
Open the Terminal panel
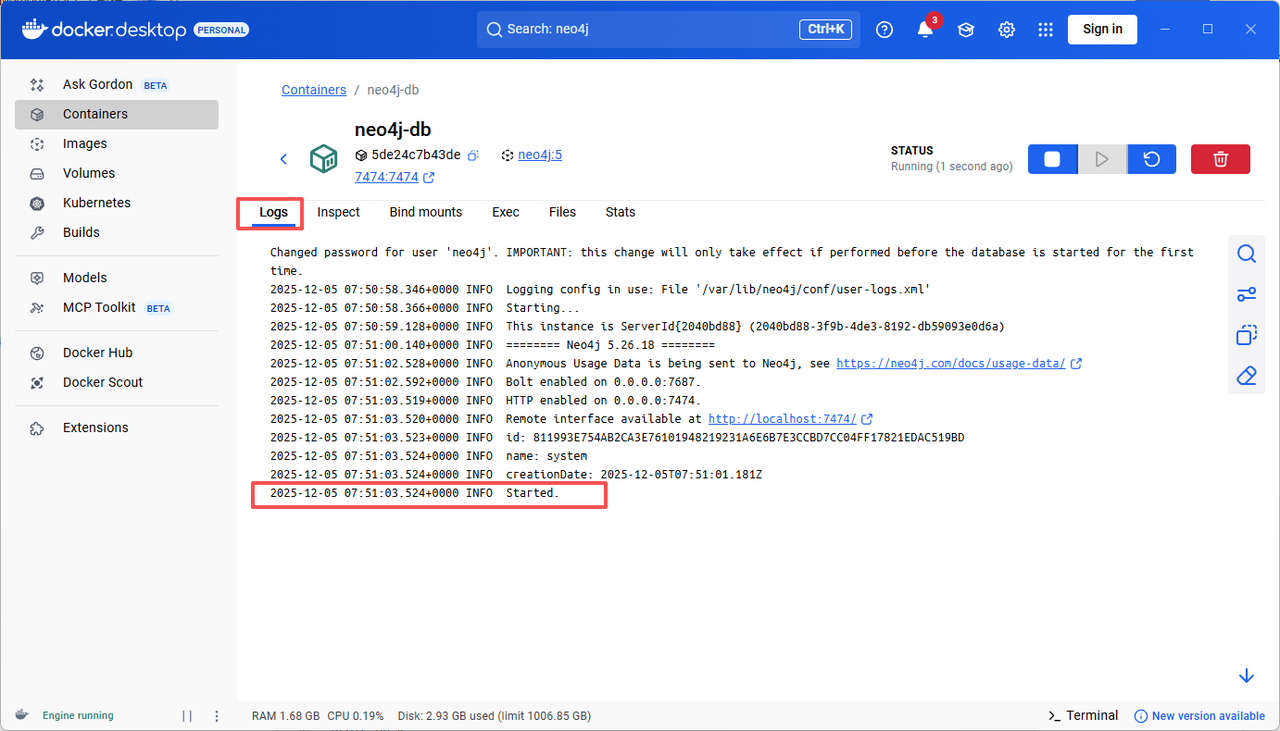tap(1082, 716)
